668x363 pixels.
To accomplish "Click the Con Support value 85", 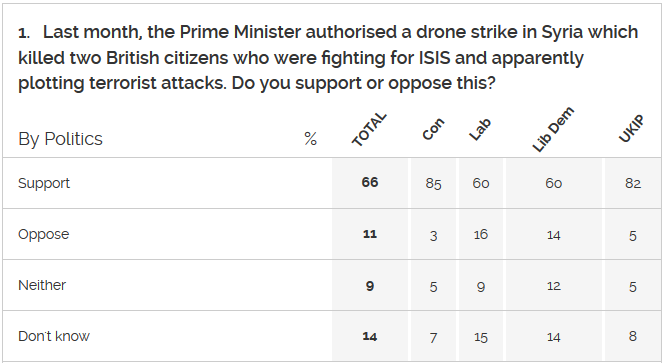I will 433,184.
